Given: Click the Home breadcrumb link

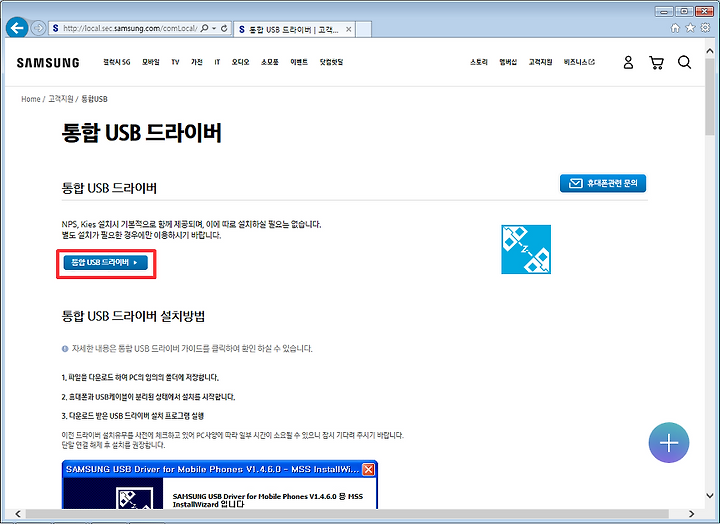Looking at the screenshot, I should pos(31,99).
